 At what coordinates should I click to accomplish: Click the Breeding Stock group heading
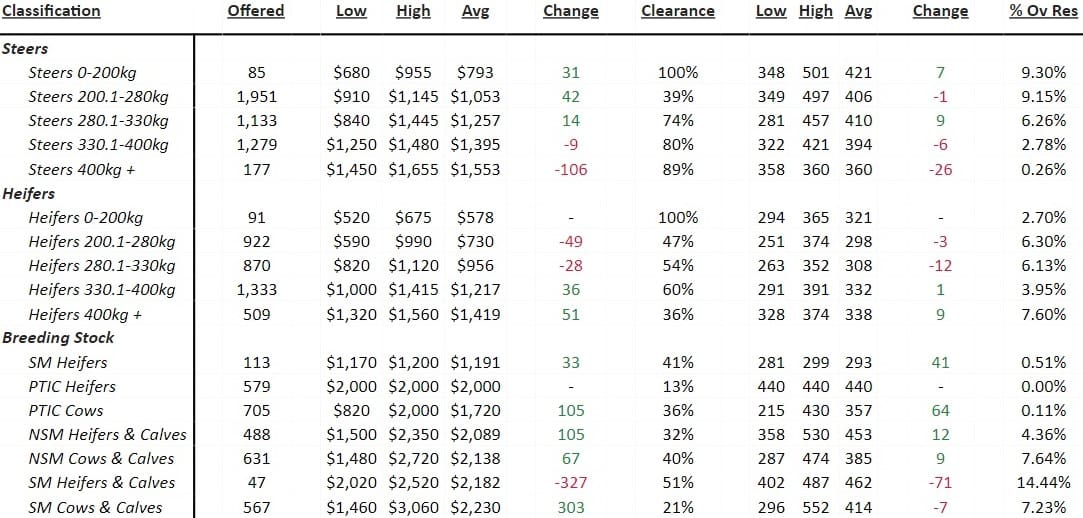[x=58, y=338]
